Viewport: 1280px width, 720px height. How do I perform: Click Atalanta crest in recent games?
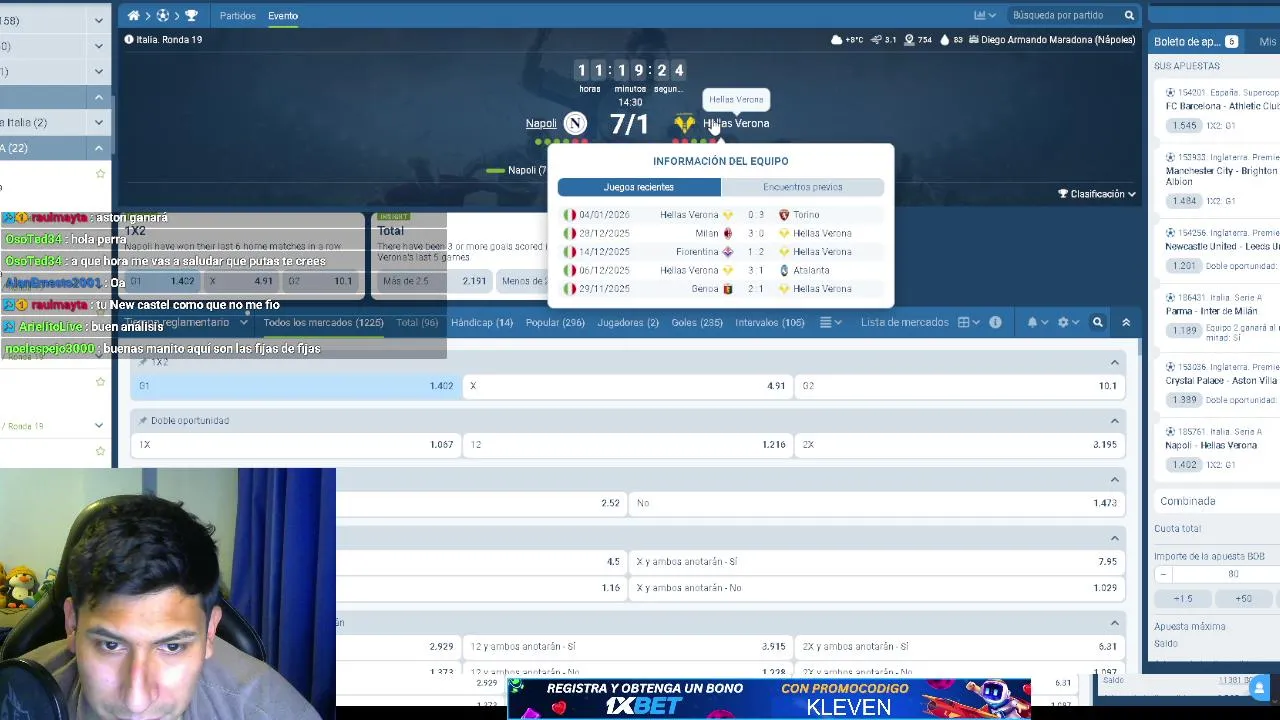784,270
